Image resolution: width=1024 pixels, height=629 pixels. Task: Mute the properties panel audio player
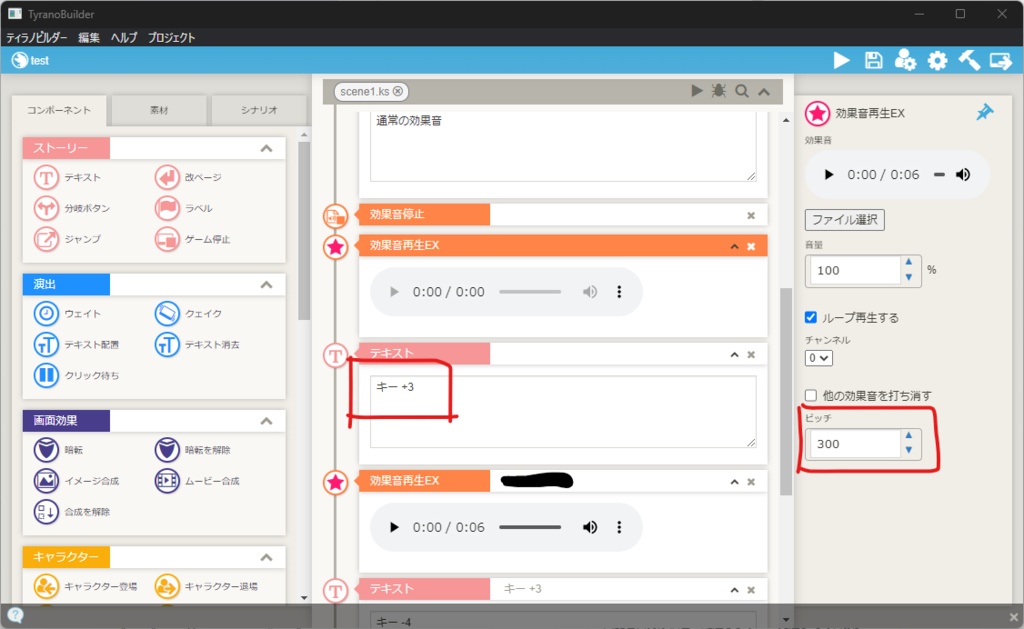tap(963, 174)
